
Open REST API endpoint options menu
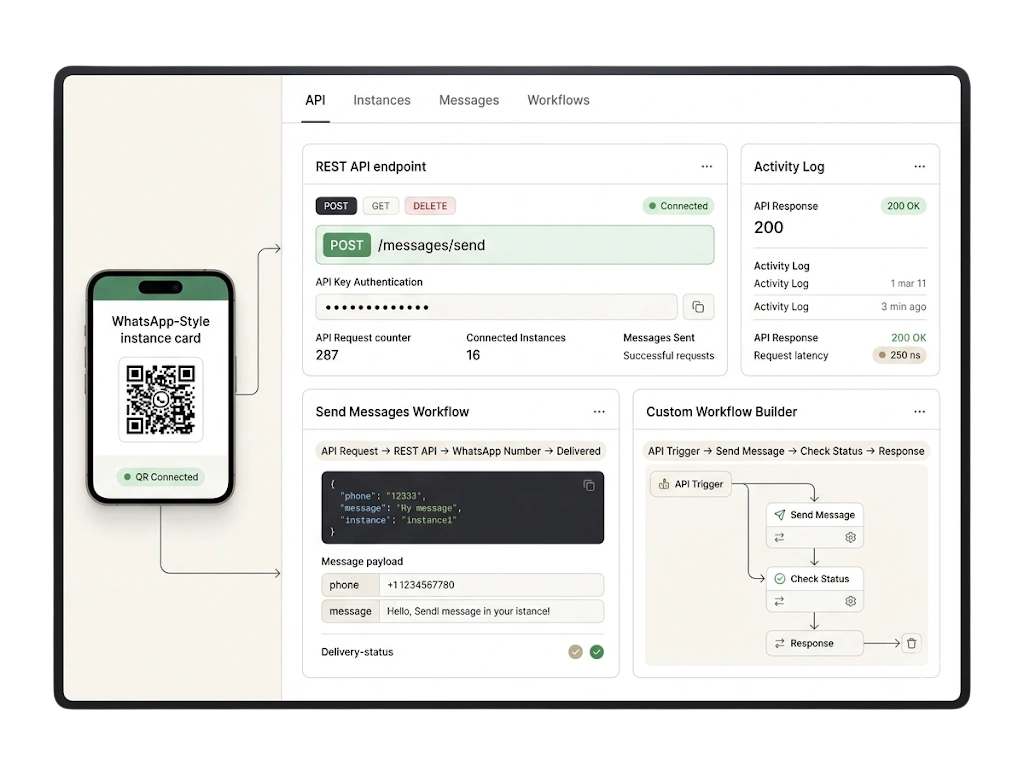click(x=707, y=167)
